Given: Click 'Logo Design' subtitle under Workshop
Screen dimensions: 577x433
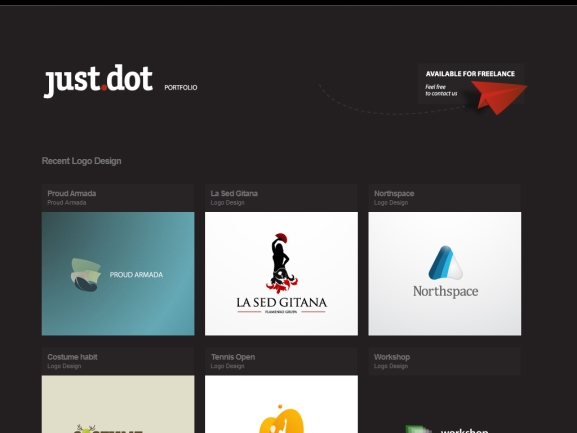Looking at the screenshot, I should tap(391, 366).
